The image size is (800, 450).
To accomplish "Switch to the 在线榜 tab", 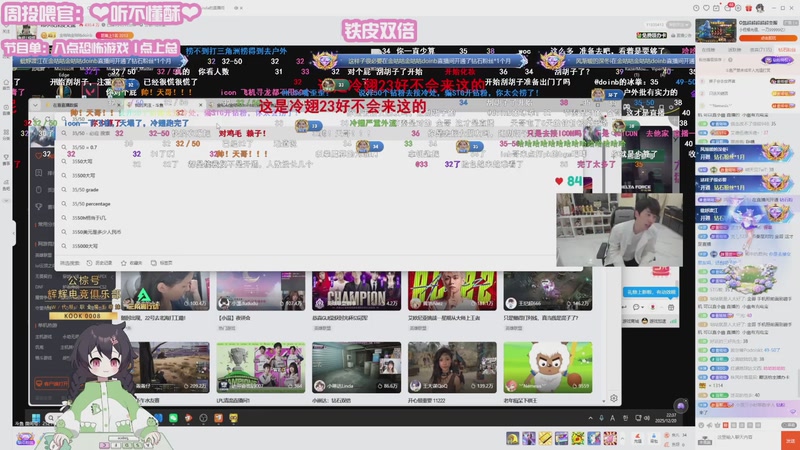I will pyautogui.click(x=708, y=50).
